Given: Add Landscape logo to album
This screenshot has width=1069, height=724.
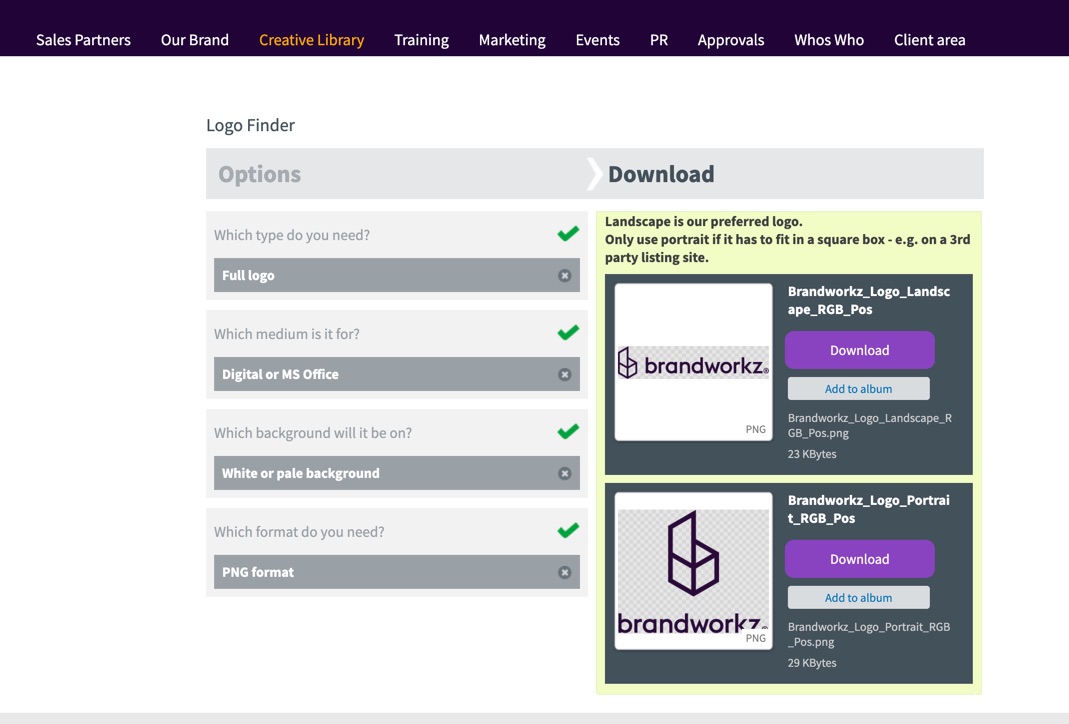Looking at the screenshot, I should coord(858,389).
